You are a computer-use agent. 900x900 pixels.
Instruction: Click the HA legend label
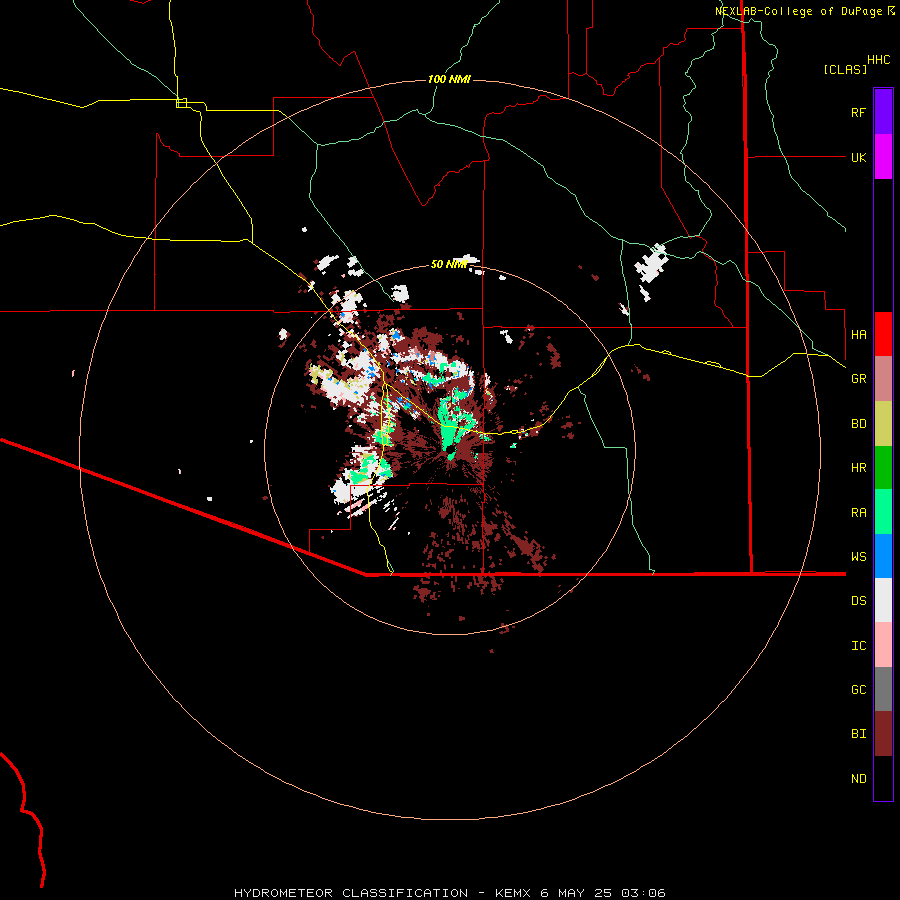pyautogui.click(x=858, y=335)
